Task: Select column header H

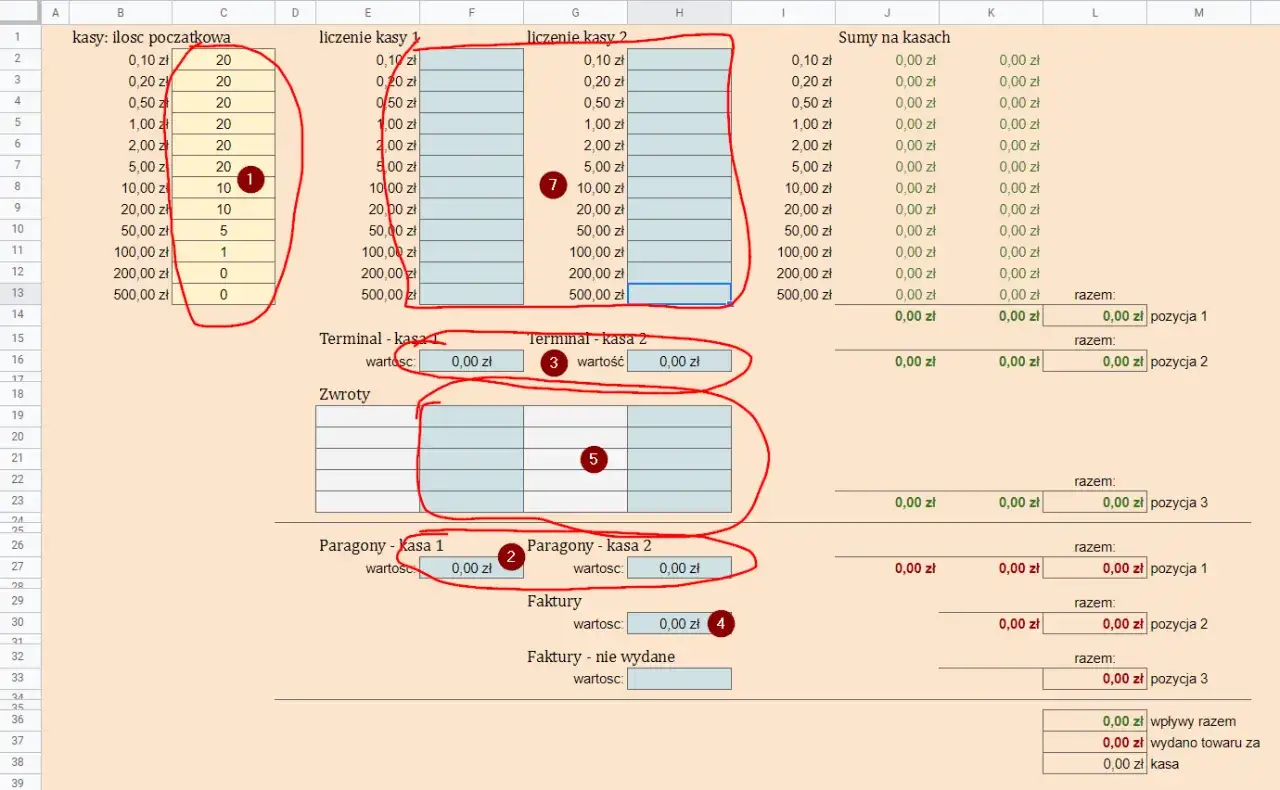Action: (679, 12)
